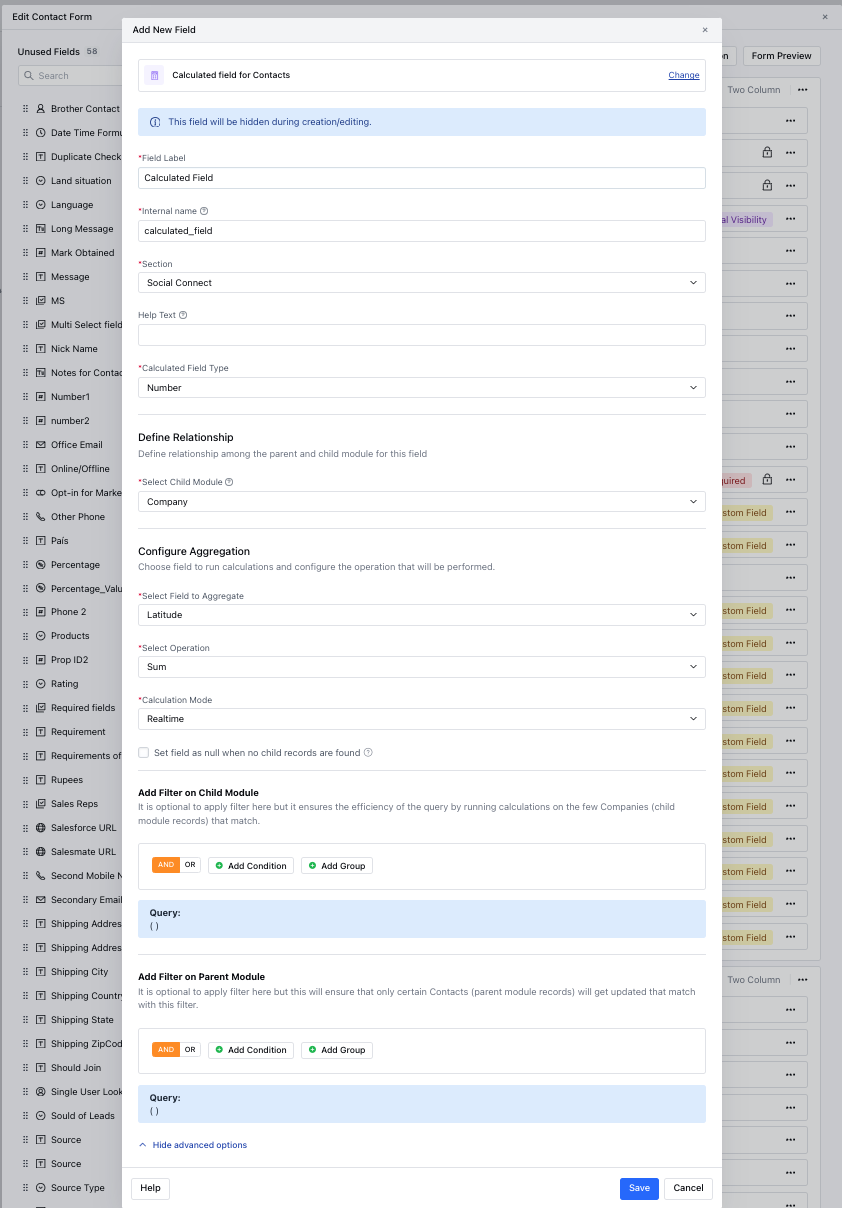
Task: Select the Should Join unused field row
Action: click(x=70, y=1068)
